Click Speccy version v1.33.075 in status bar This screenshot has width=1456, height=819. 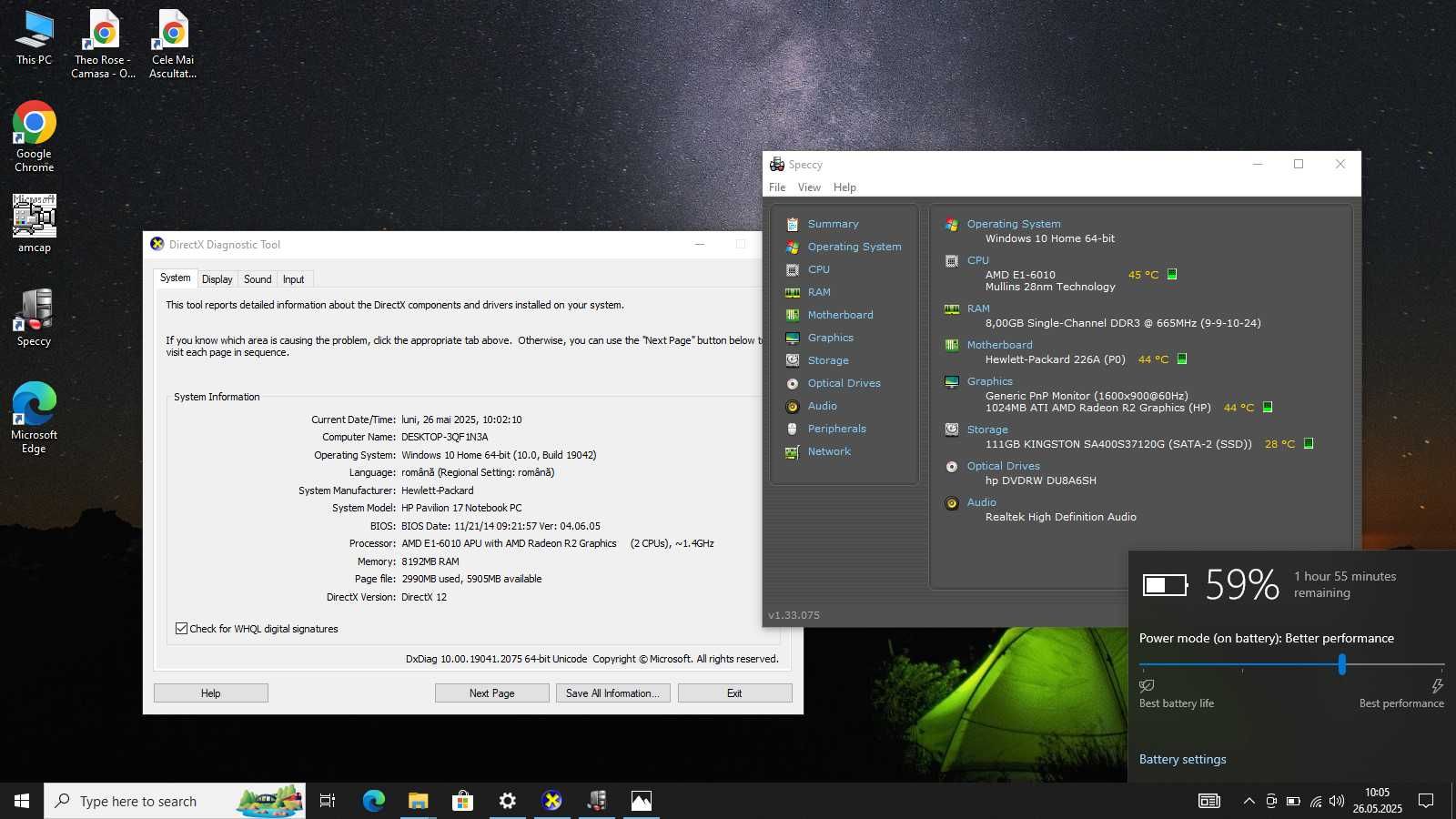click(794, 615)
